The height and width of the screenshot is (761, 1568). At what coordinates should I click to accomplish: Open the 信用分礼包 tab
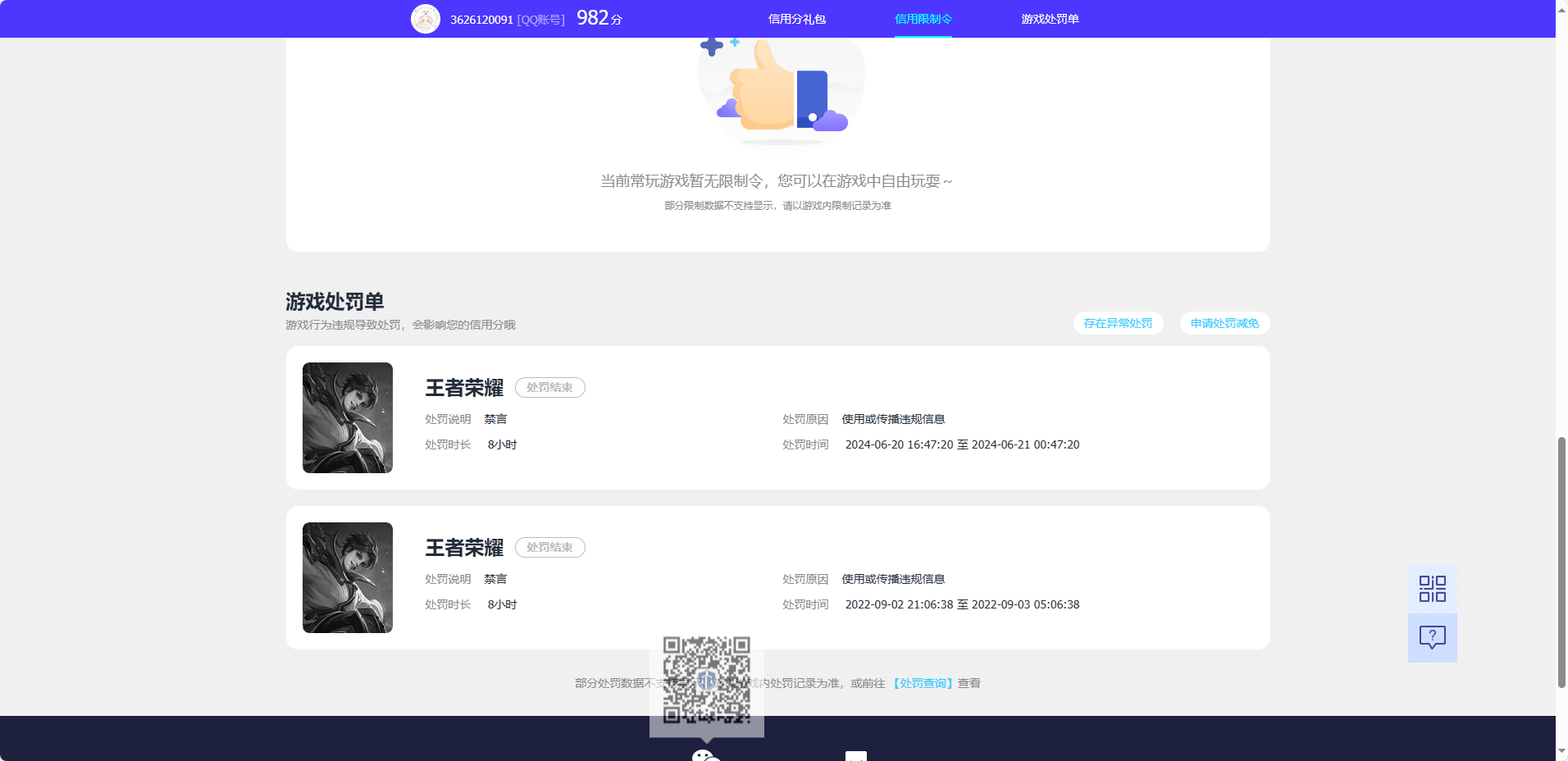(x=796, y=19)
